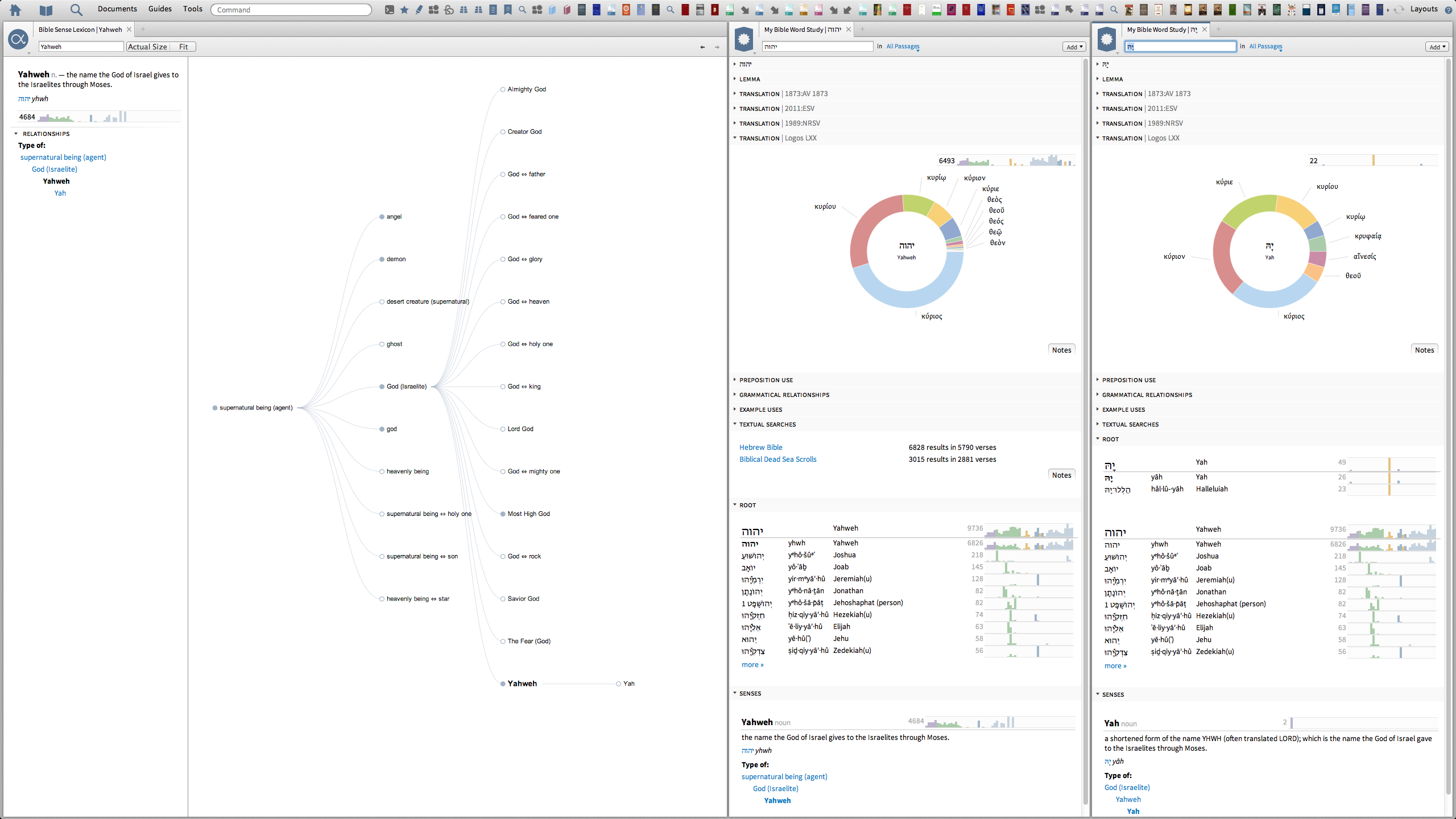Open the Bible Sense Lexicon panel icon
This screenshot has width=1456, height=819.
pos(18,39)
